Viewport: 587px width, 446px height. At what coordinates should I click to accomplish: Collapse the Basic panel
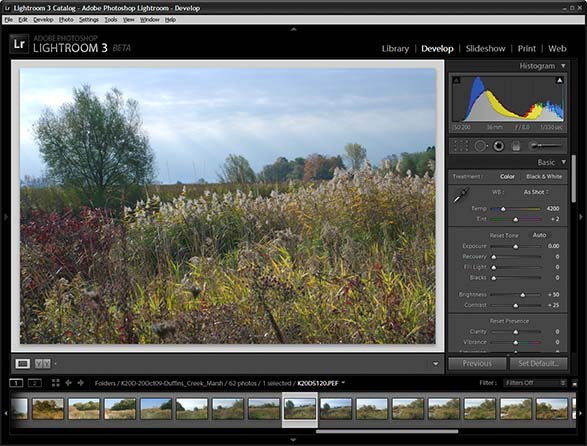pyautogui.click(x=563, y=162)
